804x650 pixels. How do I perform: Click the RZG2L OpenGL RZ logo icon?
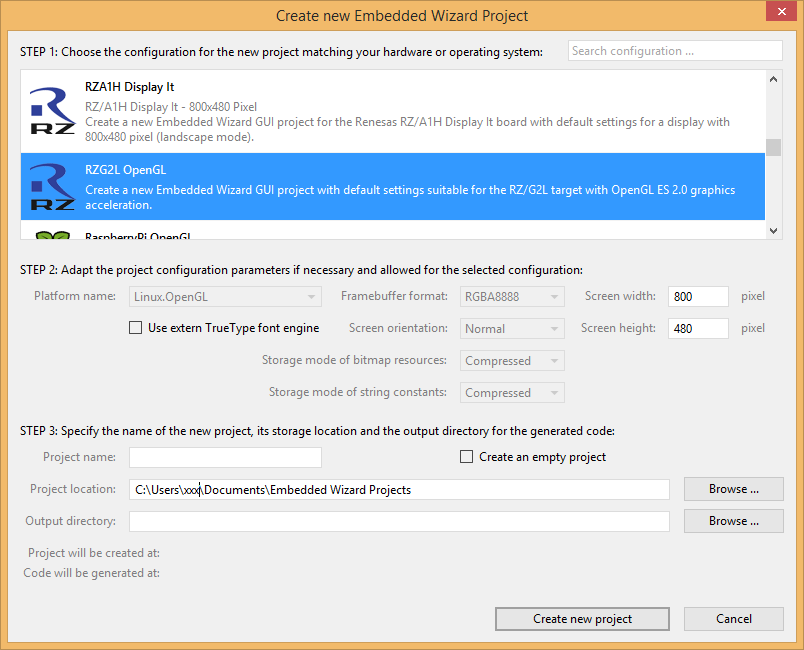click(52, 187)
